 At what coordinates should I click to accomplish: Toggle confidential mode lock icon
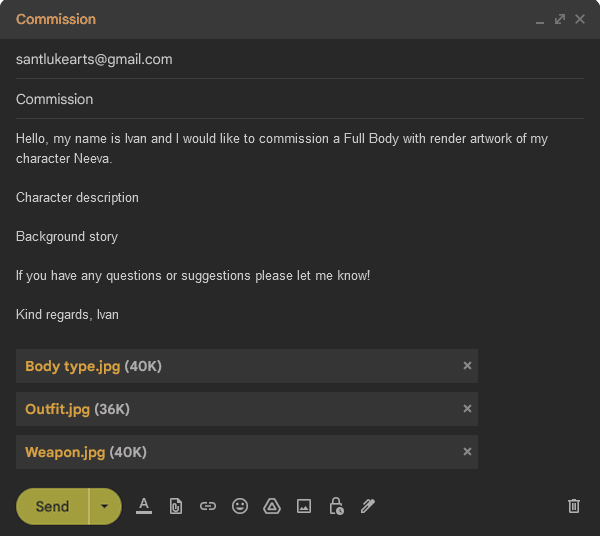(x=336, y=506)
